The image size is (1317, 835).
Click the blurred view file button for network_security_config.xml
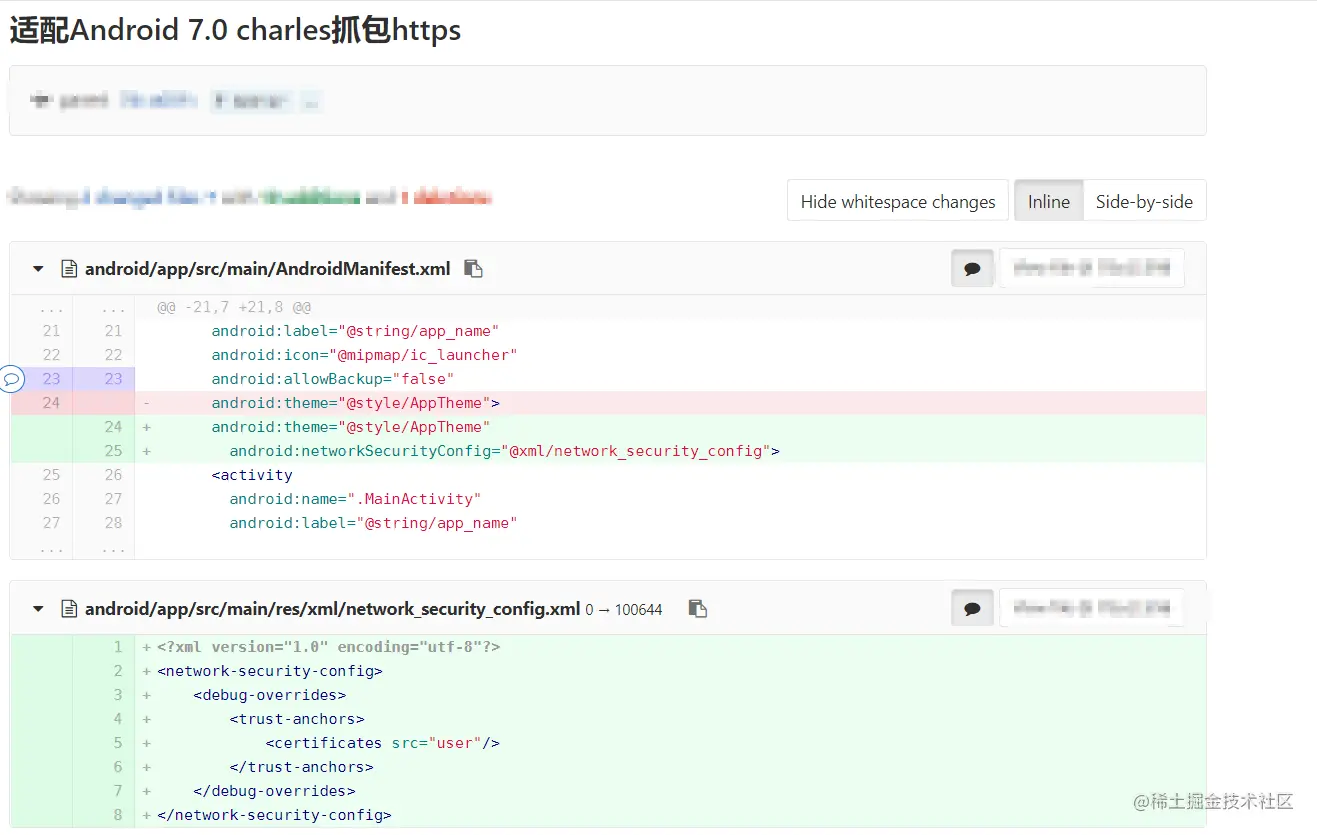[1091, 609]
